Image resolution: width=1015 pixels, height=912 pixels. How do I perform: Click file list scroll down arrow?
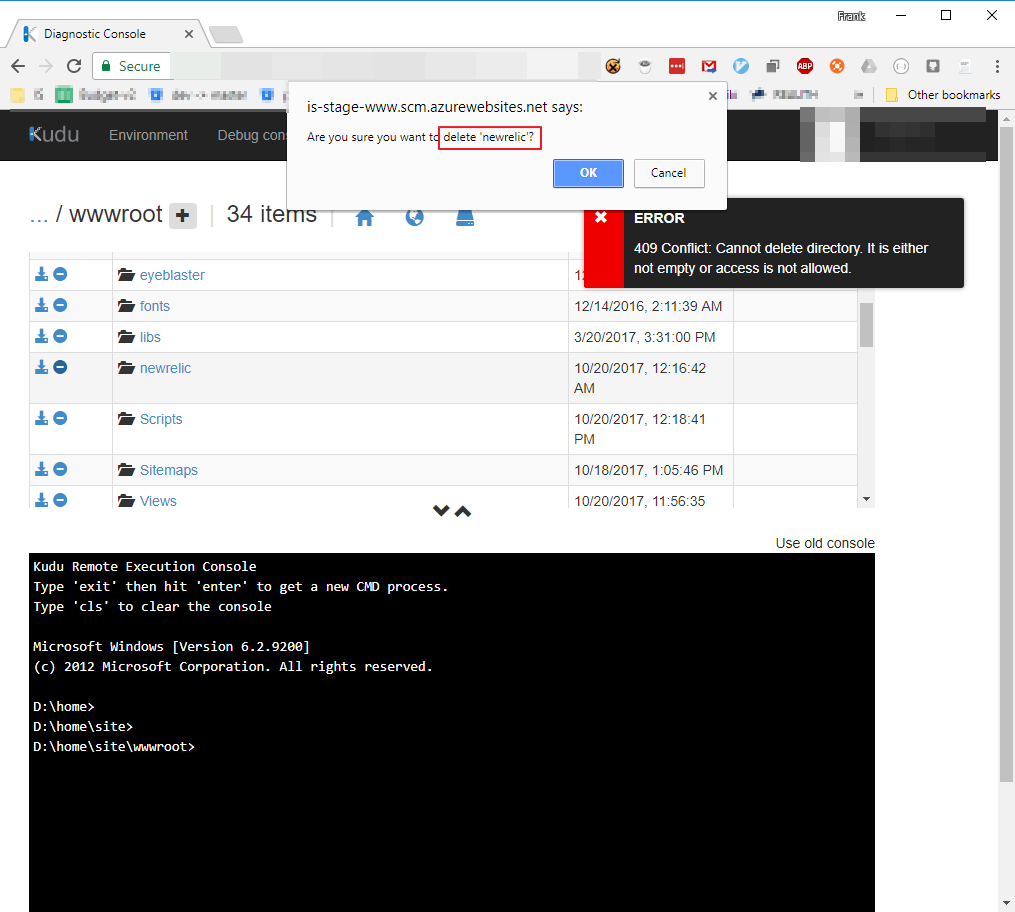866,499
